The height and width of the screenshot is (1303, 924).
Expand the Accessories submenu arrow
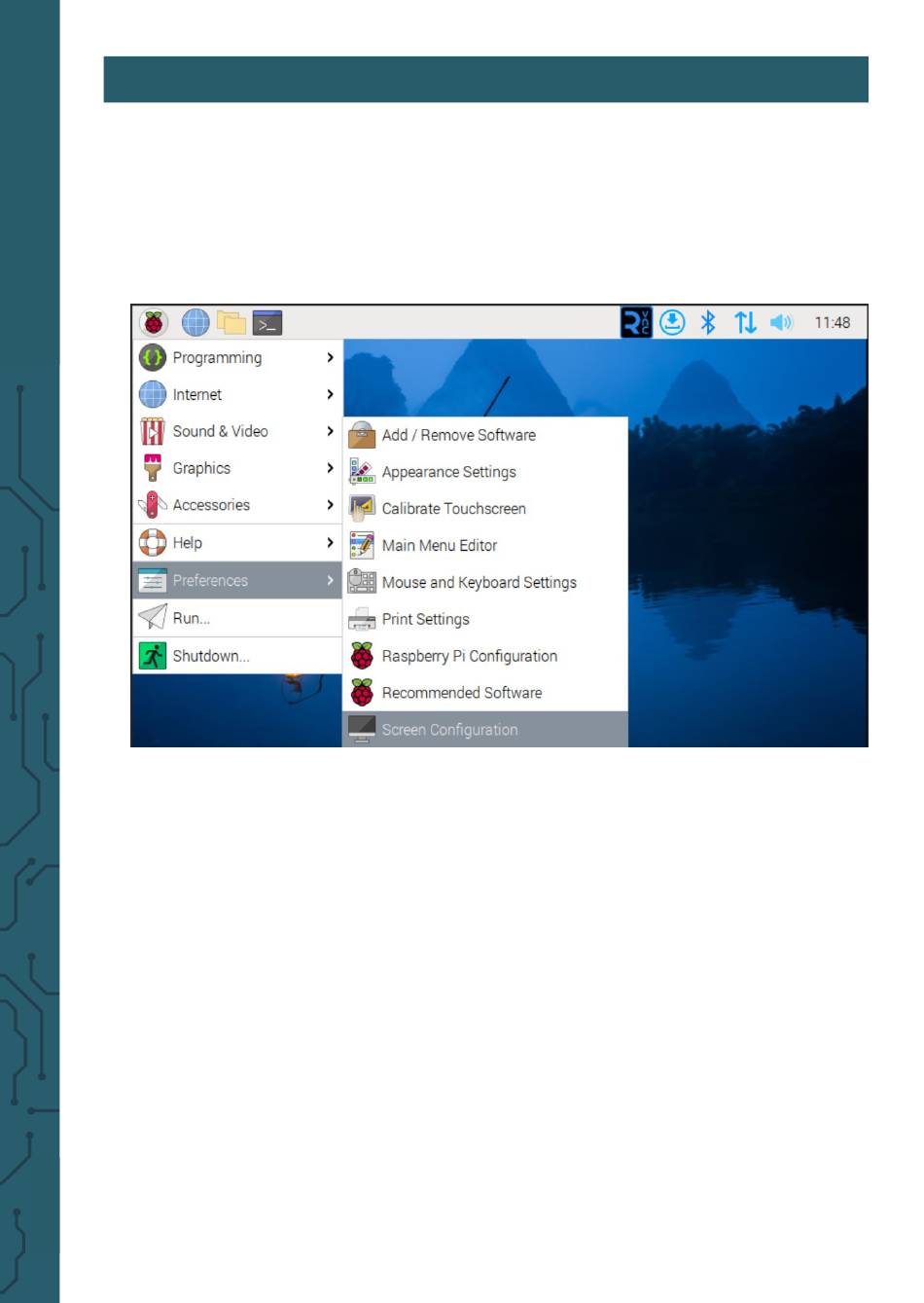click(x=330, y=505)
